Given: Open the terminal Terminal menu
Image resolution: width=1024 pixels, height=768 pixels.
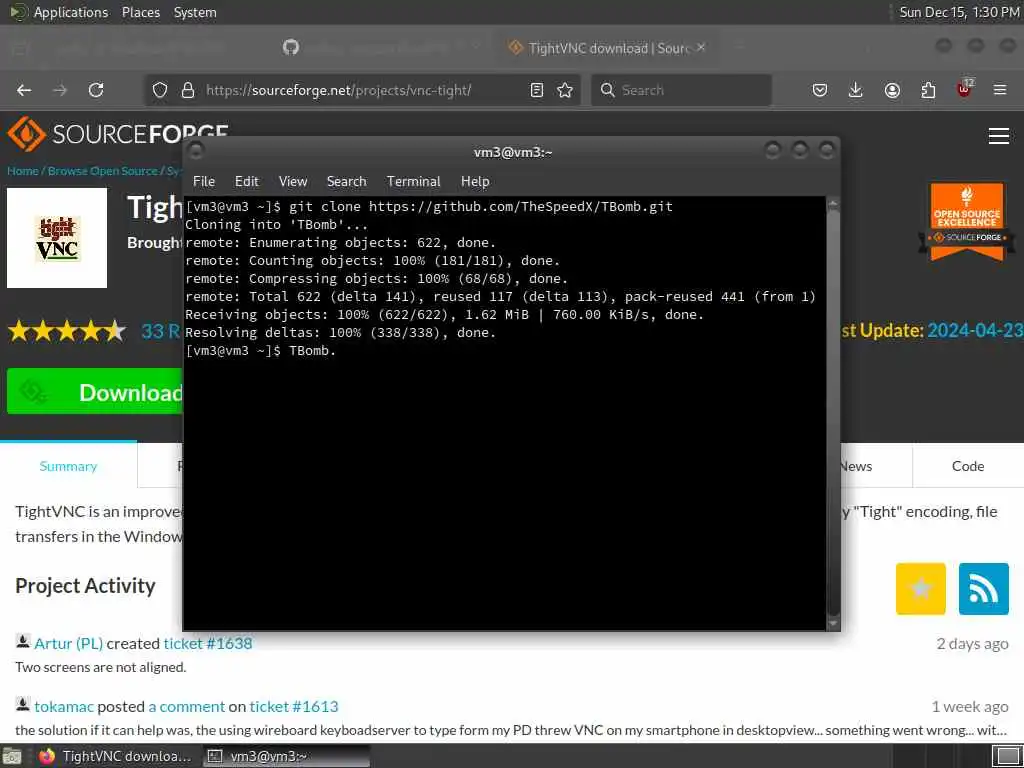Looking at the screenshot, I should pyautogui.click(x=413, y=182).
